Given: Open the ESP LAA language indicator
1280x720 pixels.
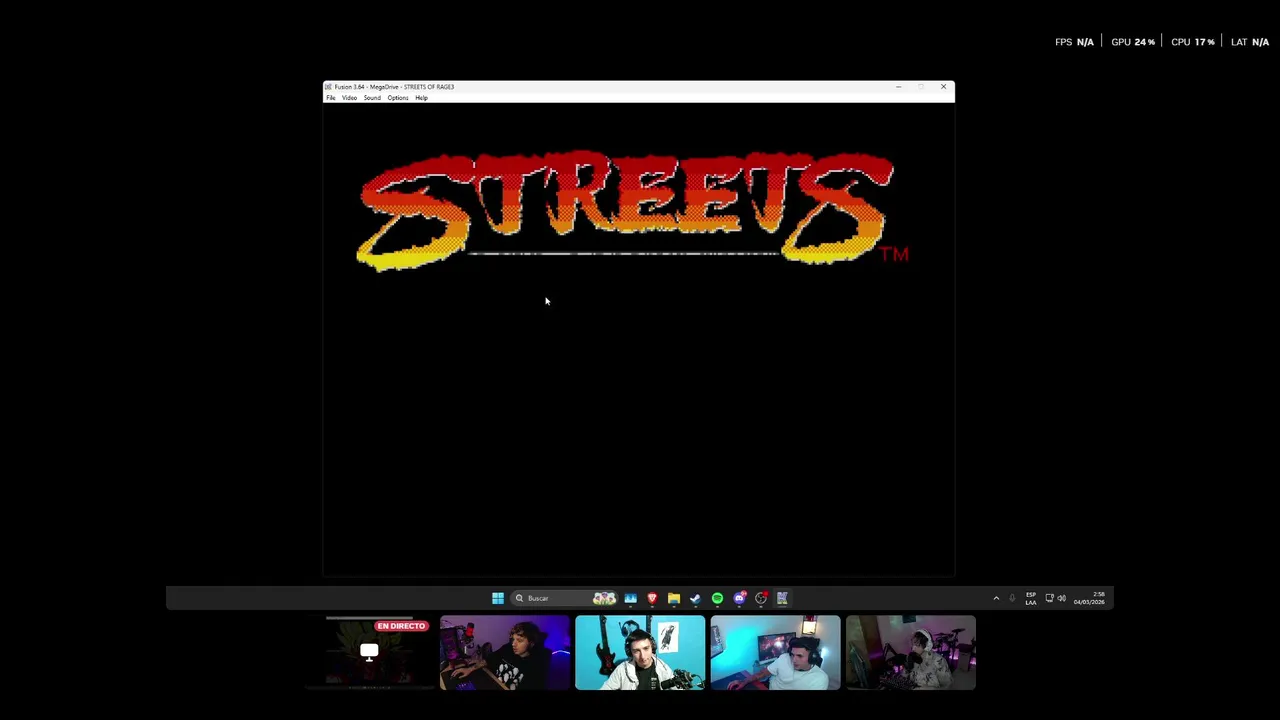Looking at the screenshot, I should [x=1031, y=598].
